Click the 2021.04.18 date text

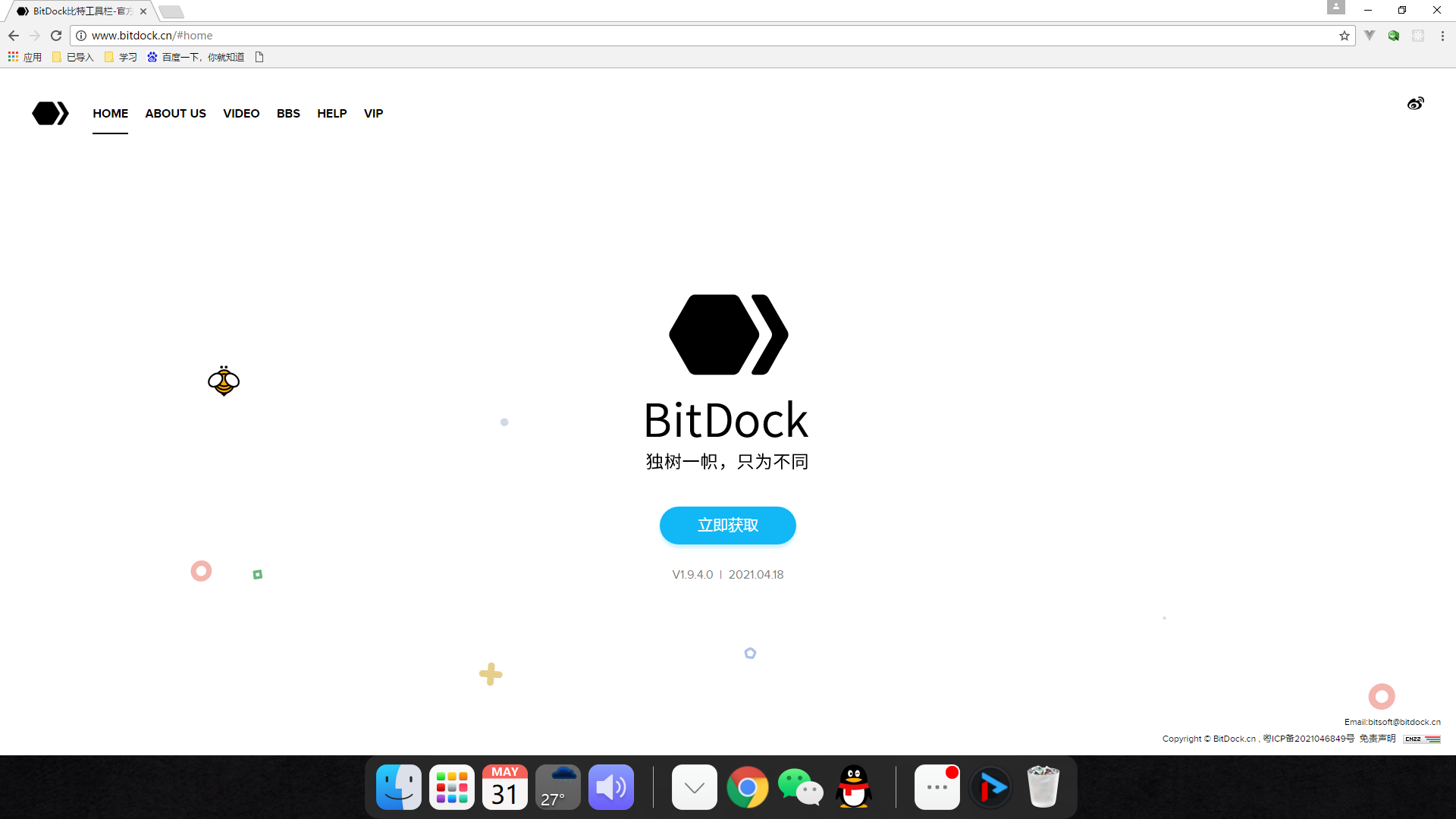756,575
